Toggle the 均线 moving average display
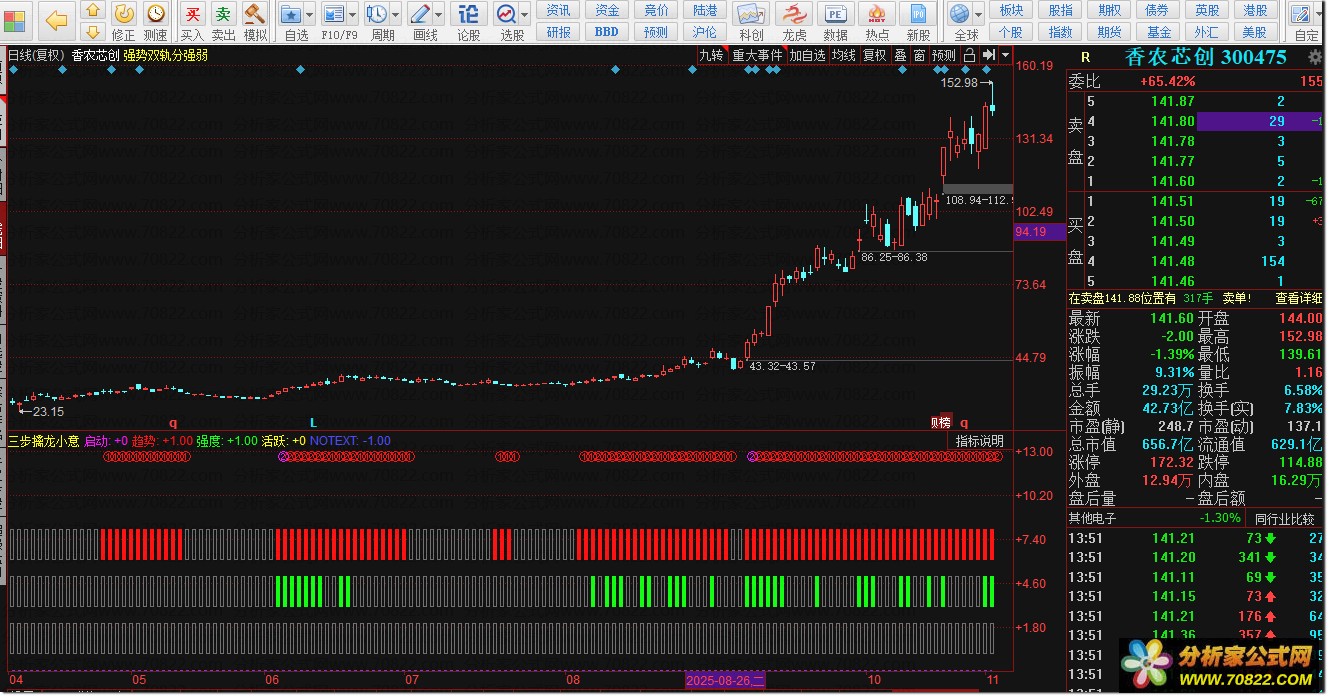The width and height of the screenshot is (1329, 696). (844, 56)
